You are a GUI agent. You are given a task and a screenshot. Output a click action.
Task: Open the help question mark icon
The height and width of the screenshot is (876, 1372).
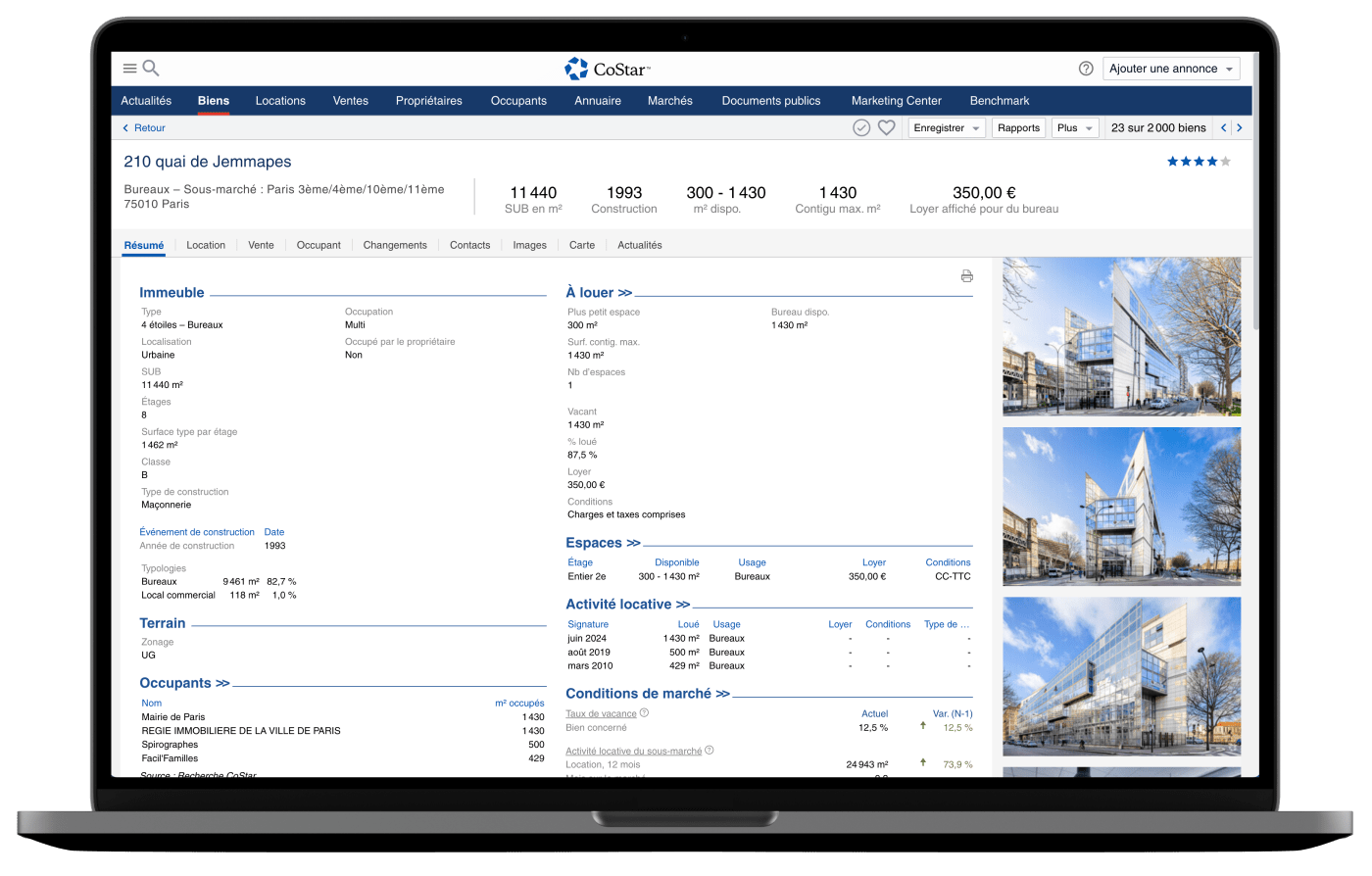pos(1086,69)
